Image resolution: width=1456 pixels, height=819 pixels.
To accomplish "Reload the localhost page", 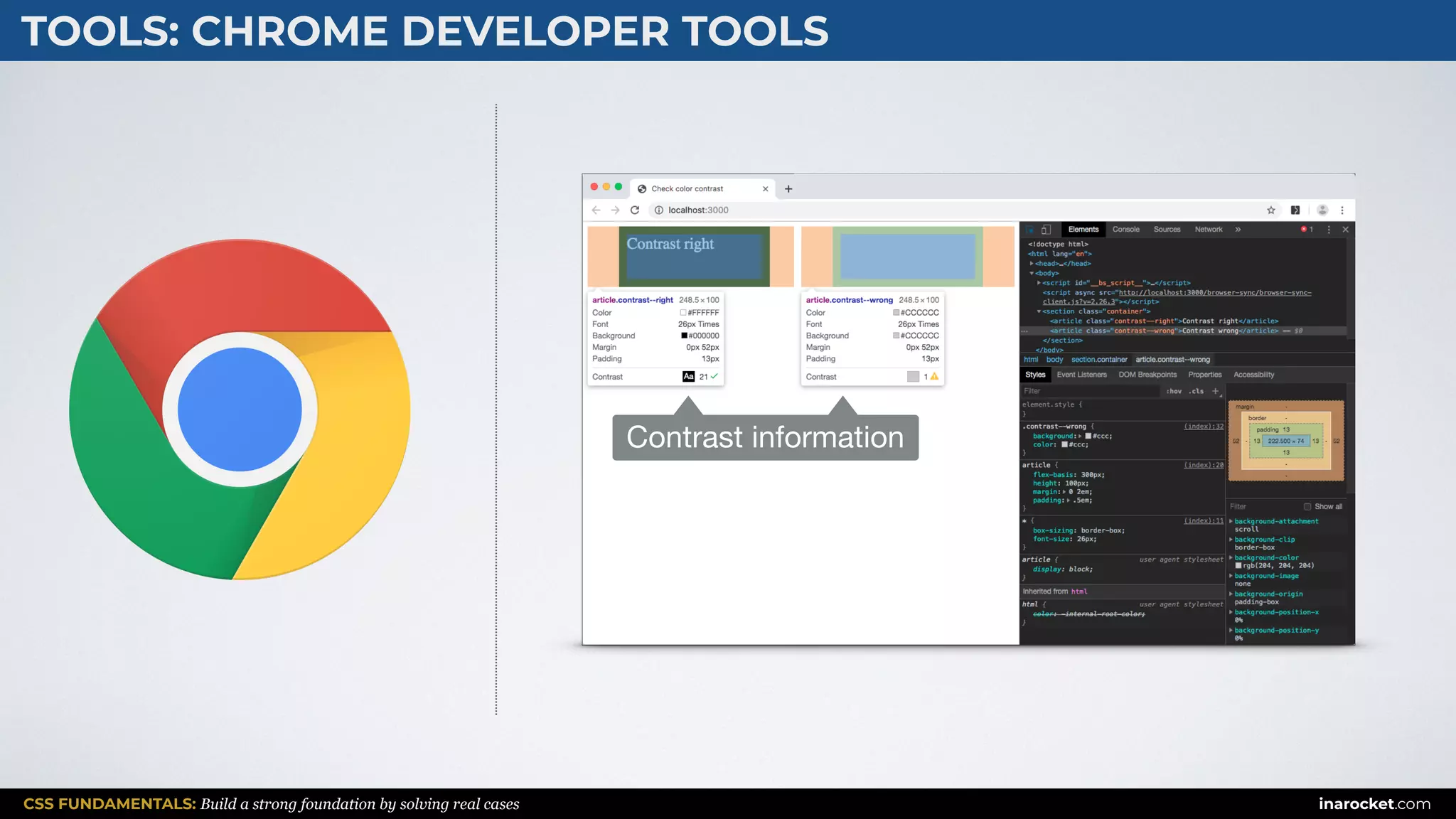I will 635,210.
